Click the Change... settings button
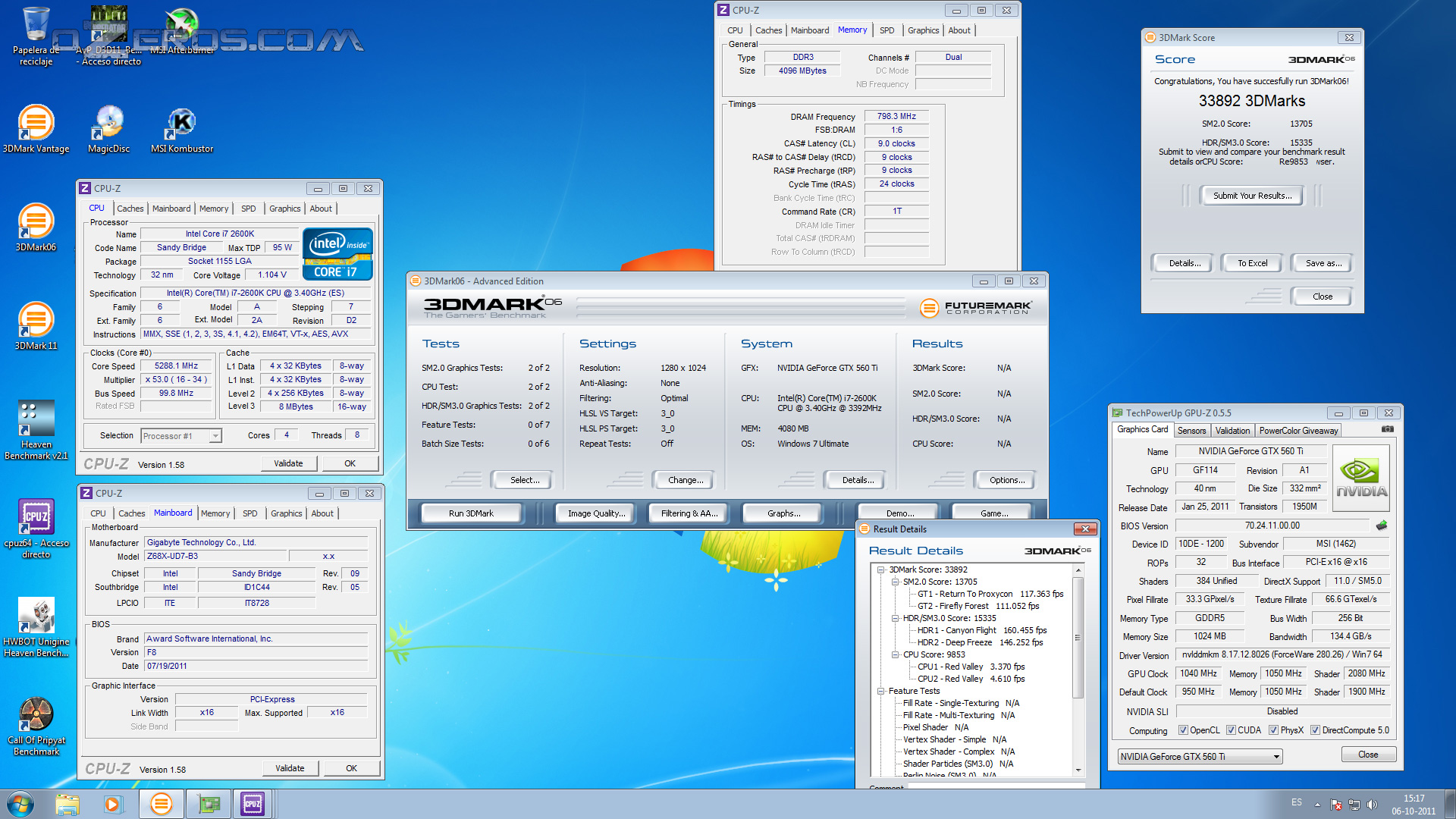The width and height of the screenshot is (1456, 819). tap(686, 480)
